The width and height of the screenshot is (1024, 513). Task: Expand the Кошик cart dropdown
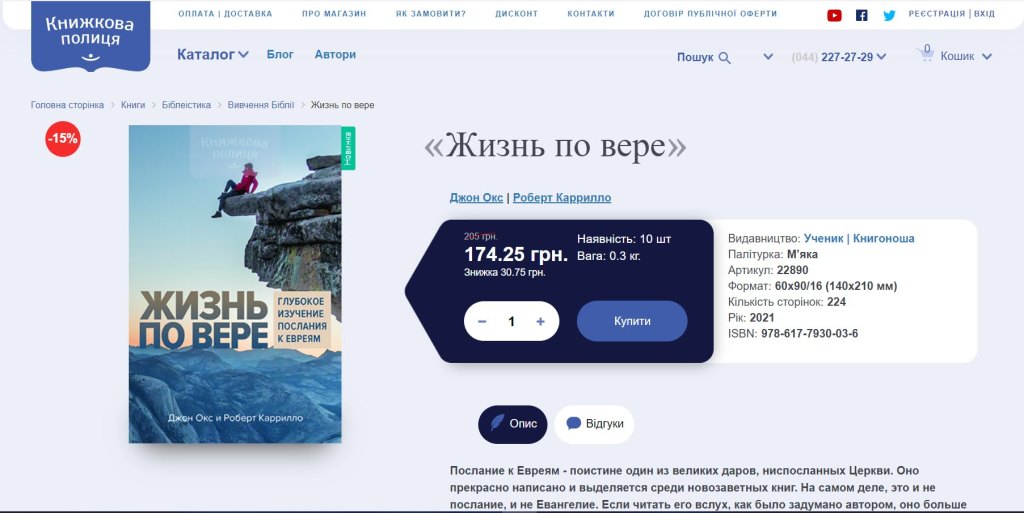coord(987,57)
